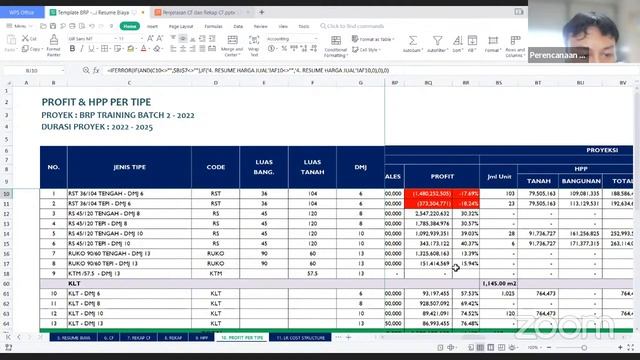The image size is (640, 360).
Task: Open the Home ribbon tab
Action: click(x=130, y=26)
